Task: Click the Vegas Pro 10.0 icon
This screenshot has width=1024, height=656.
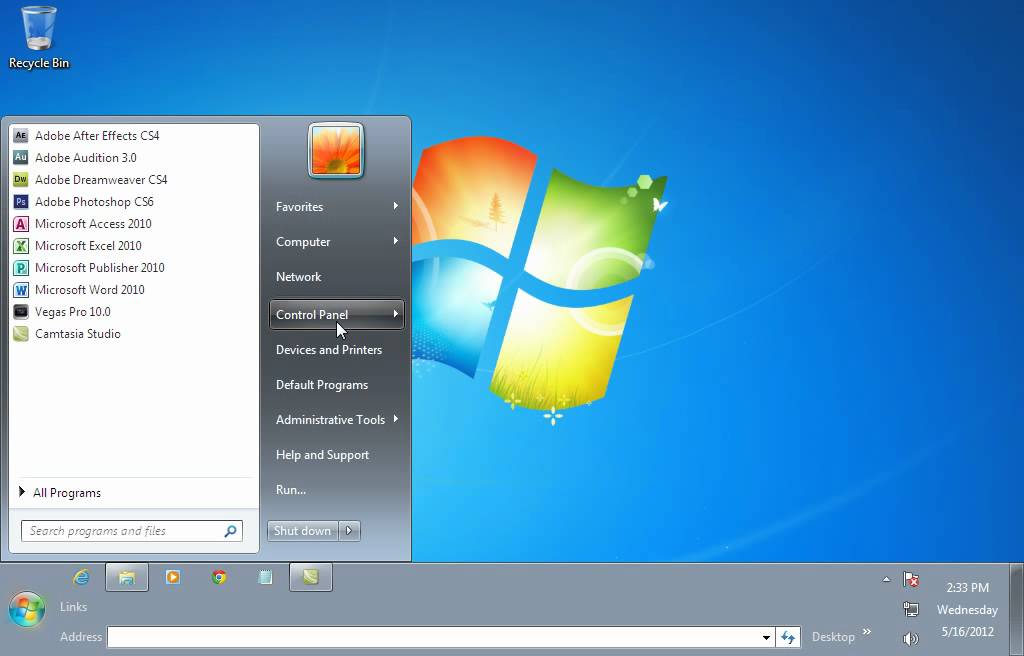Action: coord(21,312)
